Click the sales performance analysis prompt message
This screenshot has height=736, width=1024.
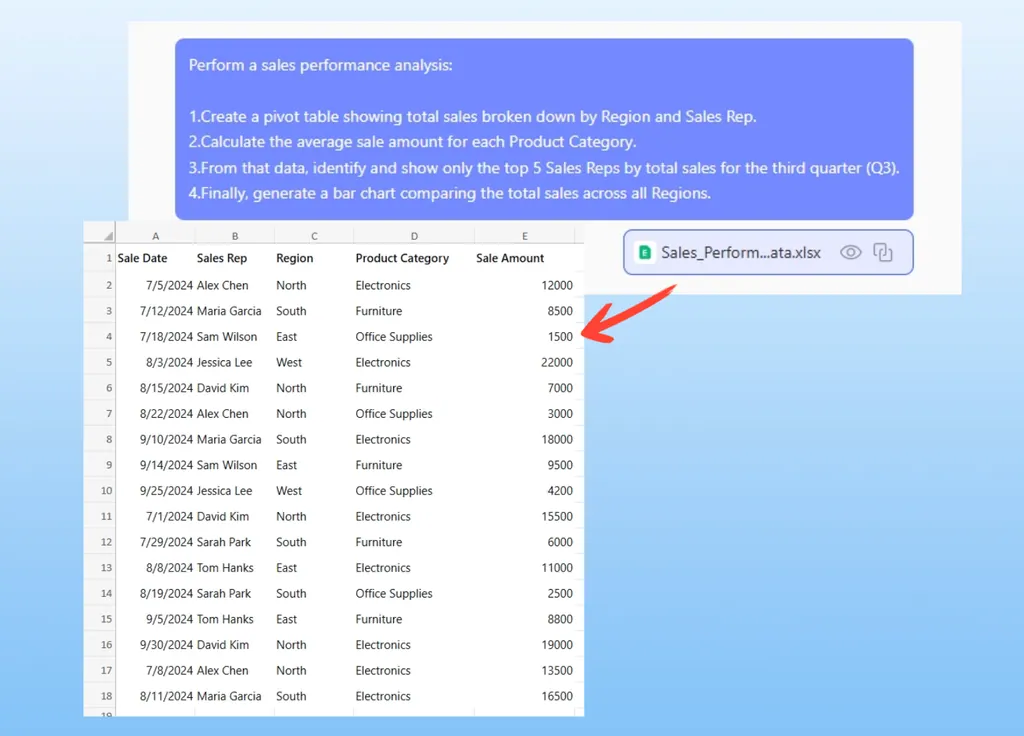[x=544, y=129]
